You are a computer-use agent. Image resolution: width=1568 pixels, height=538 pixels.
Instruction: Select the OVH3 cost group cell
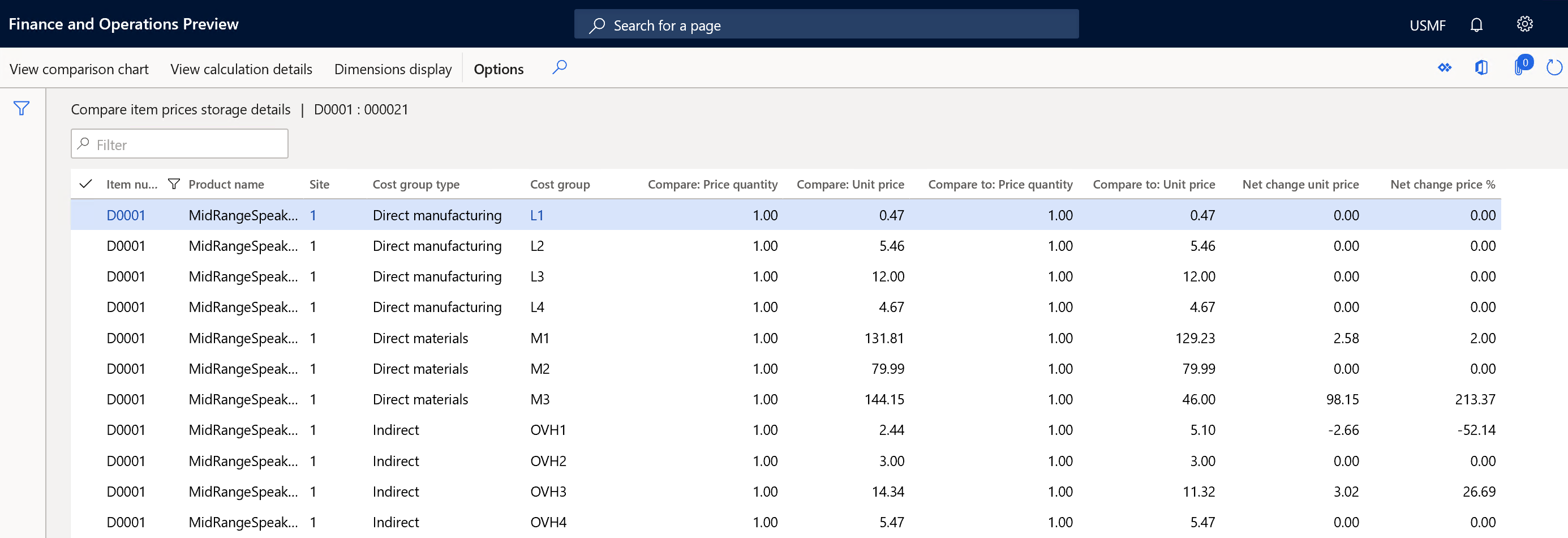pos(548,491)
